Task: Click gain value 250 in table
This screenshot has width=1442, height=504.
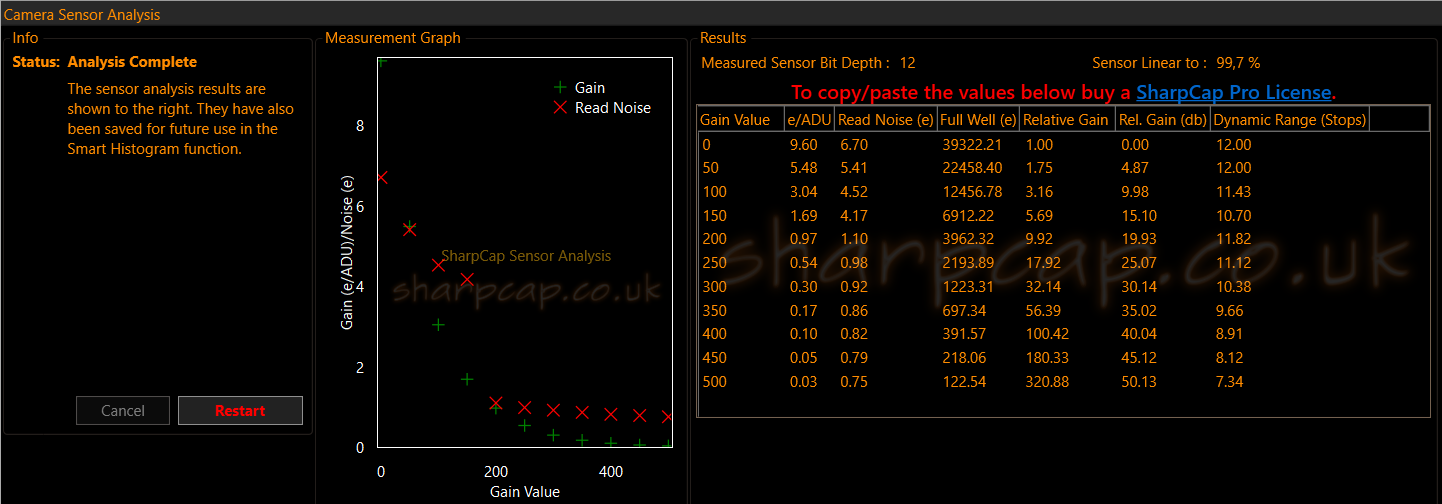Action: click(x=714, y=263)
